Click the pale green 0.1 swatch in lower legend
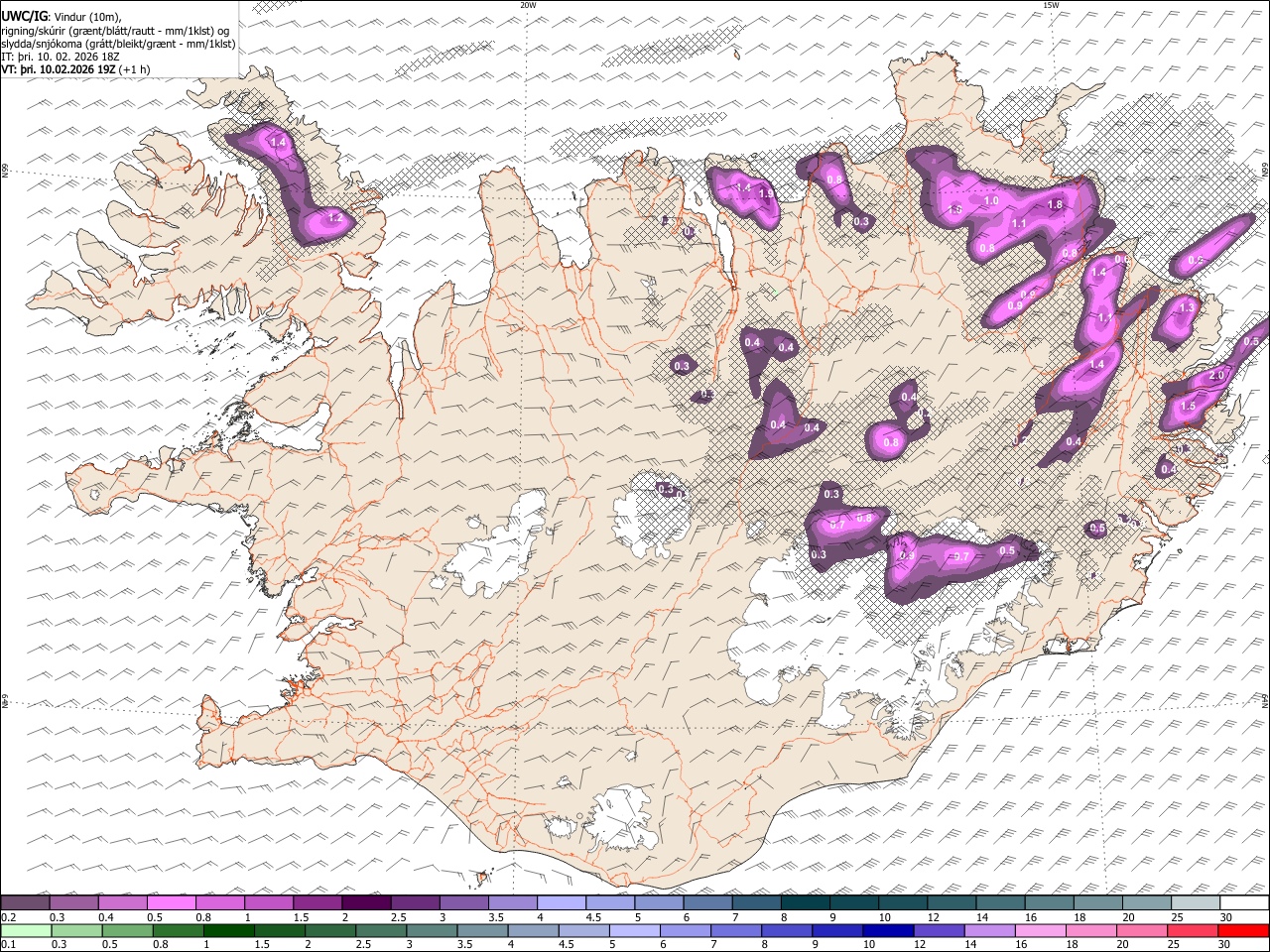The width and height of the screenshot is (1270, 952). pos(26,931)
